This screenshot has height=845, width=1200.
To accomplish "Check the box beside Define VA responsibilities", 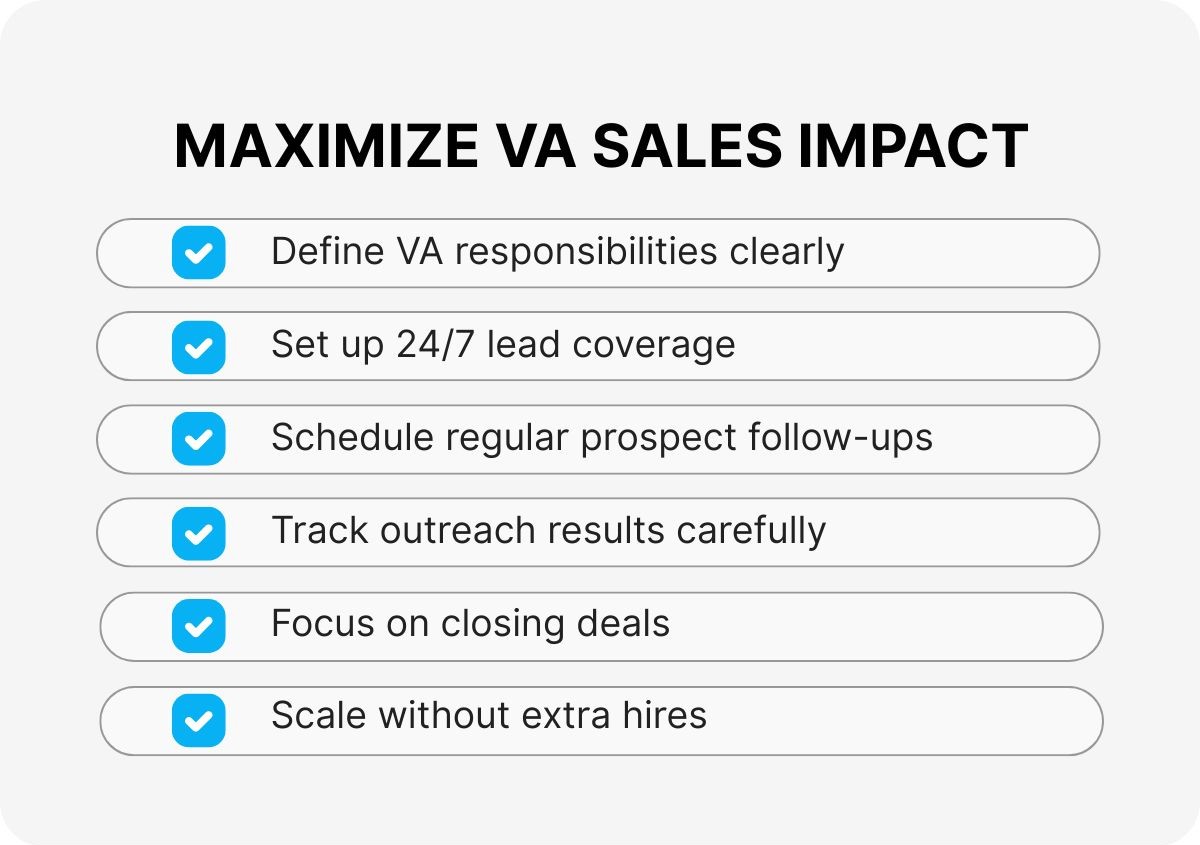I will pos(198,253).
